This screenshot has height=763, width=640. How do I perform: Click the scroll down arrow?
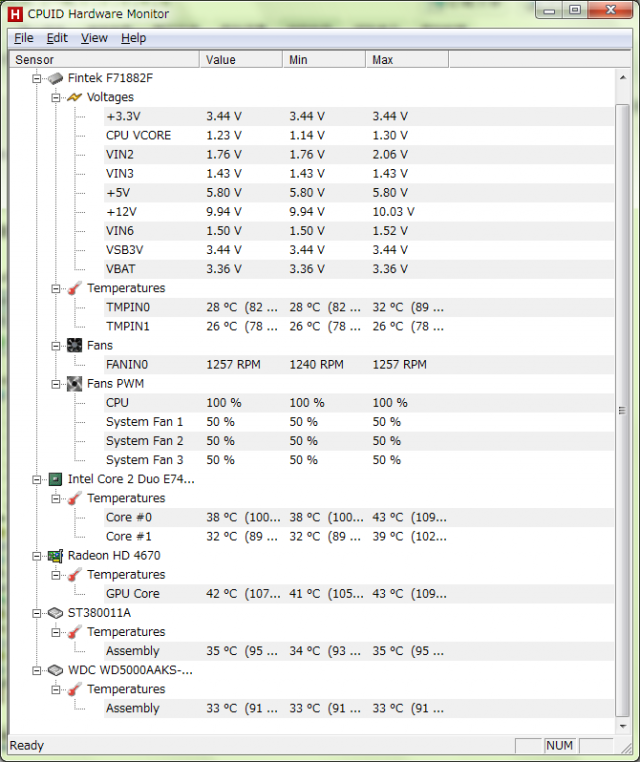tap(623, 726)
